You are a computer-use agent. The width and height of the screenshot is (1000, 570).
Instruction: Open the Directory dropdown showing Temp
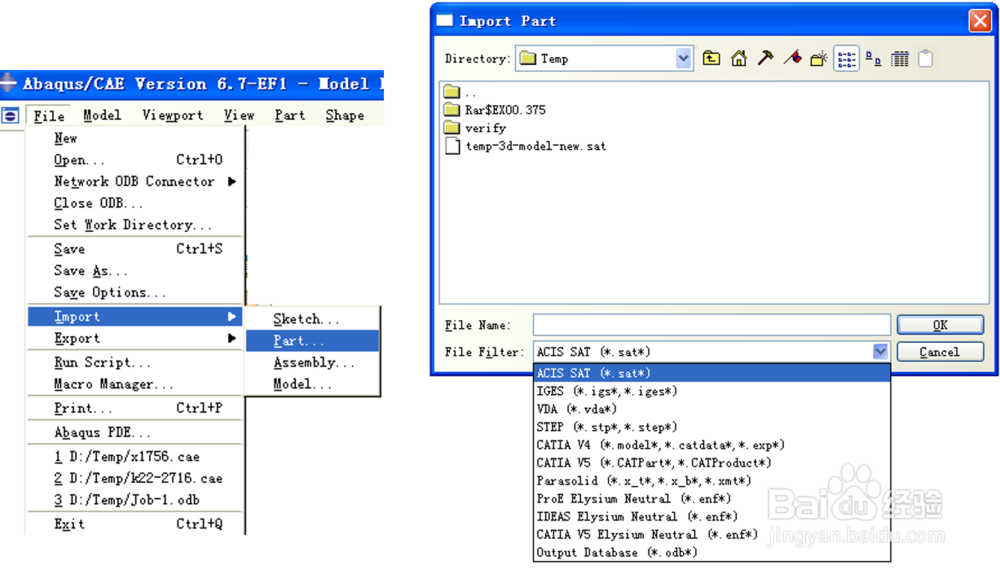(x=604, y=59)
